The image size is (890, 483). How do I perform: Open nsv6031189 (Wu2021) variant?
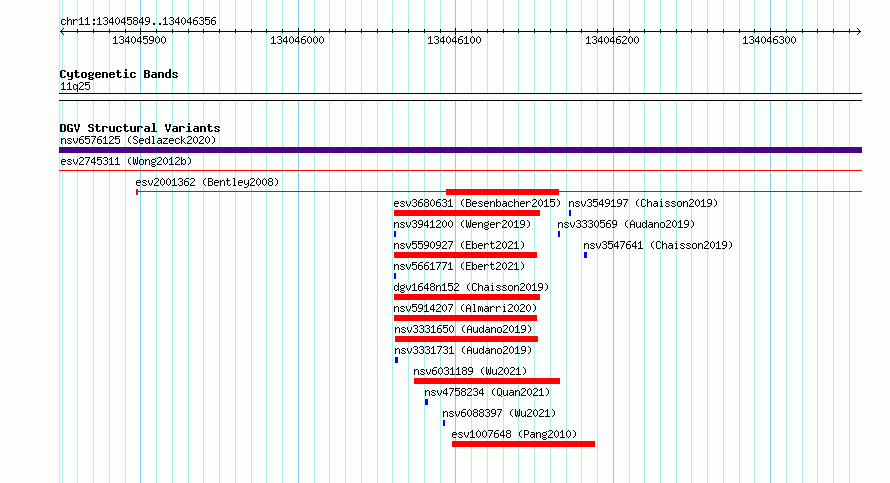tap(470, 371)
